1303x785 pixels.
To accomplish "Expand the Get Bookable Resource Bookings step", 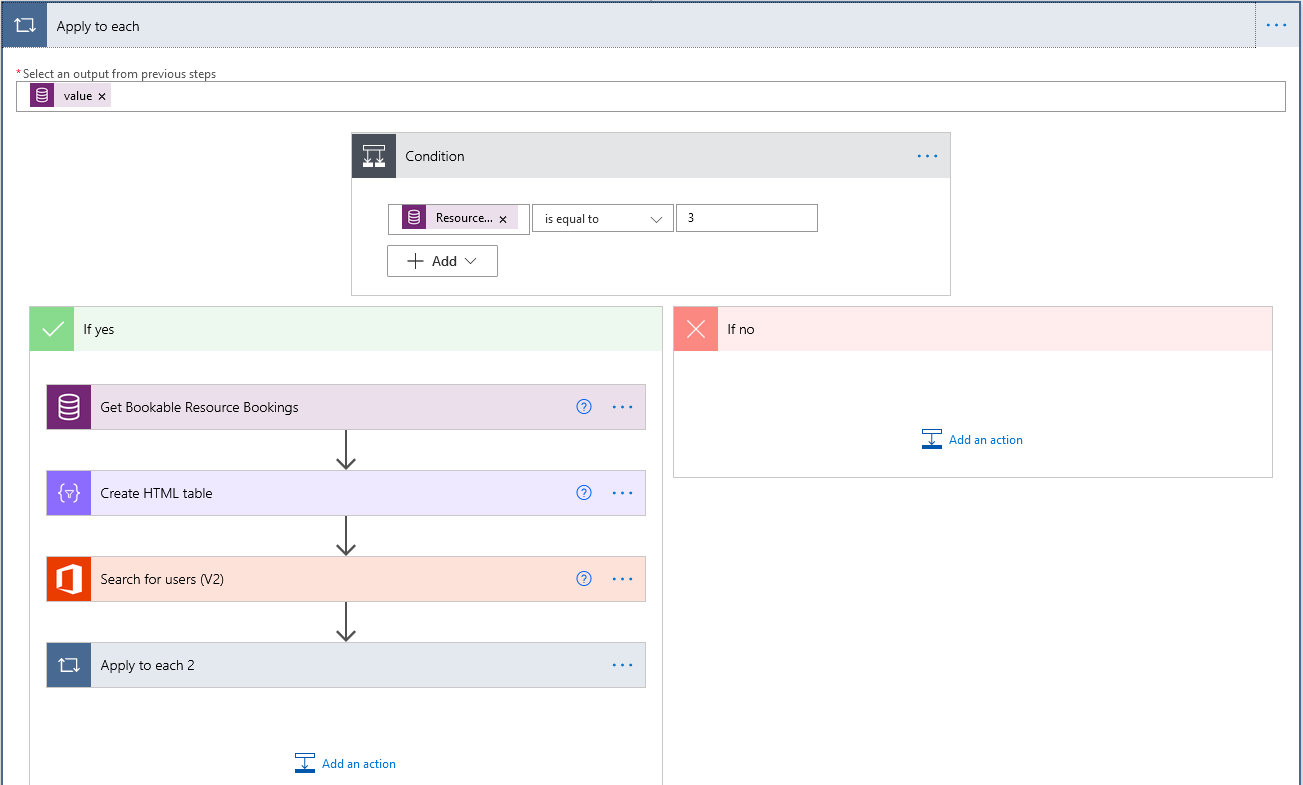I will (346, 407).
